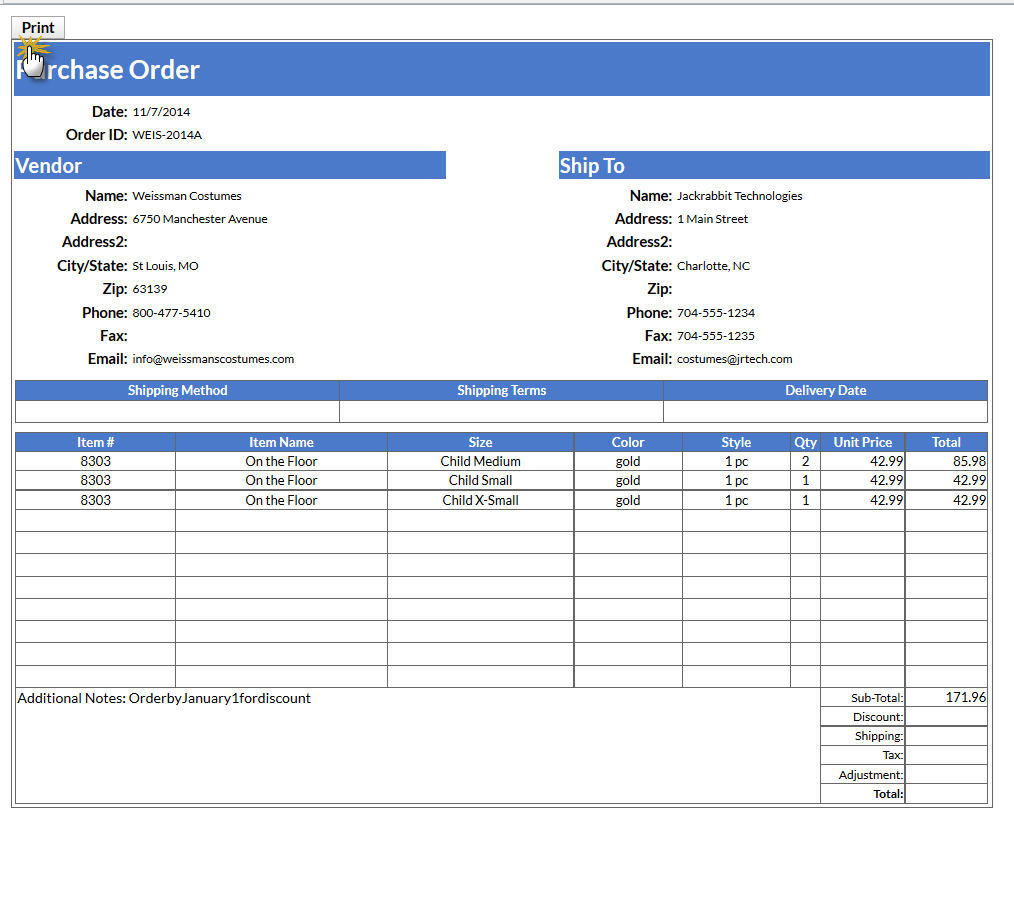Click the Style column header
This screenshot has width=1014, height=909.
[736, 442]
